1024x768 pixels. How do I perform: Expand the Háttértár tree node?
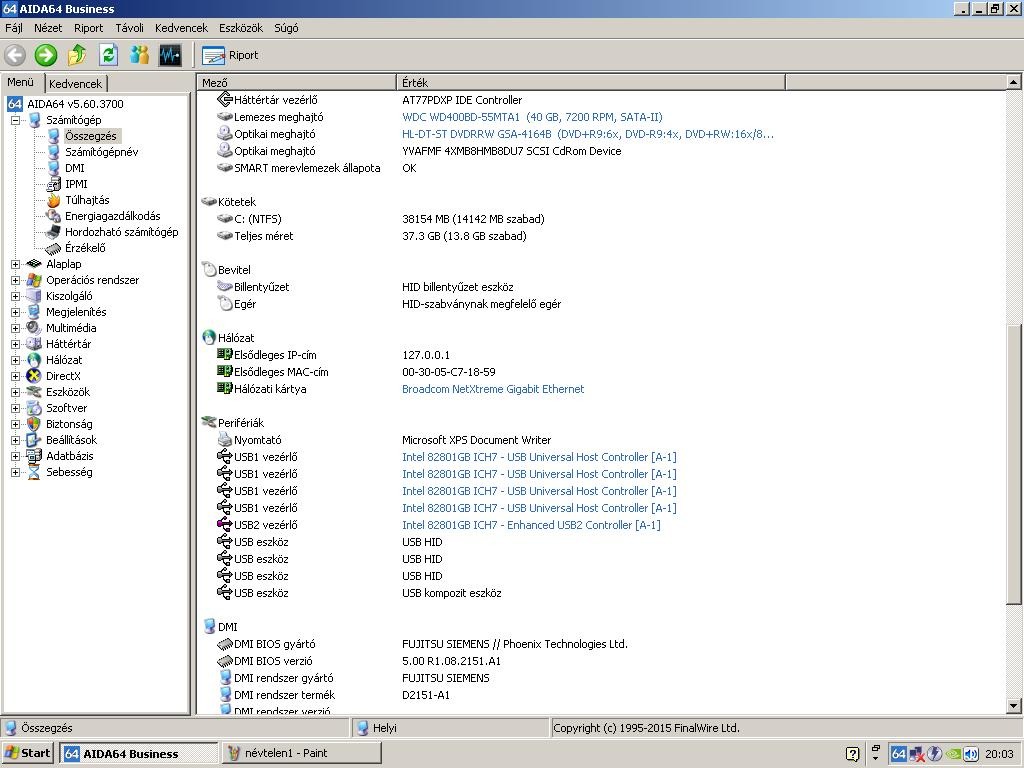15,344
